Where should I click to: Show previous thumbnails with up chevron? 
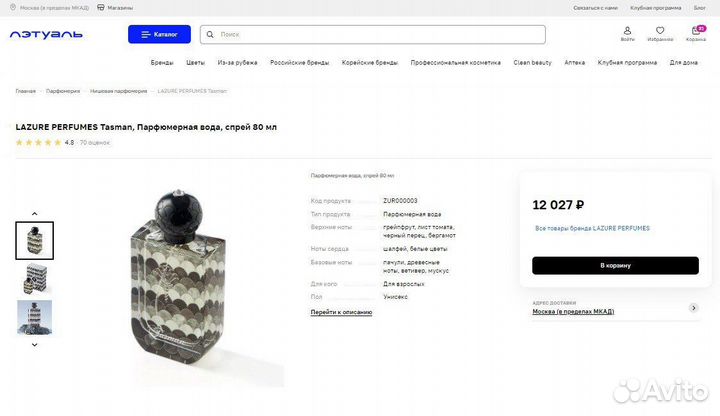[34, 214]
